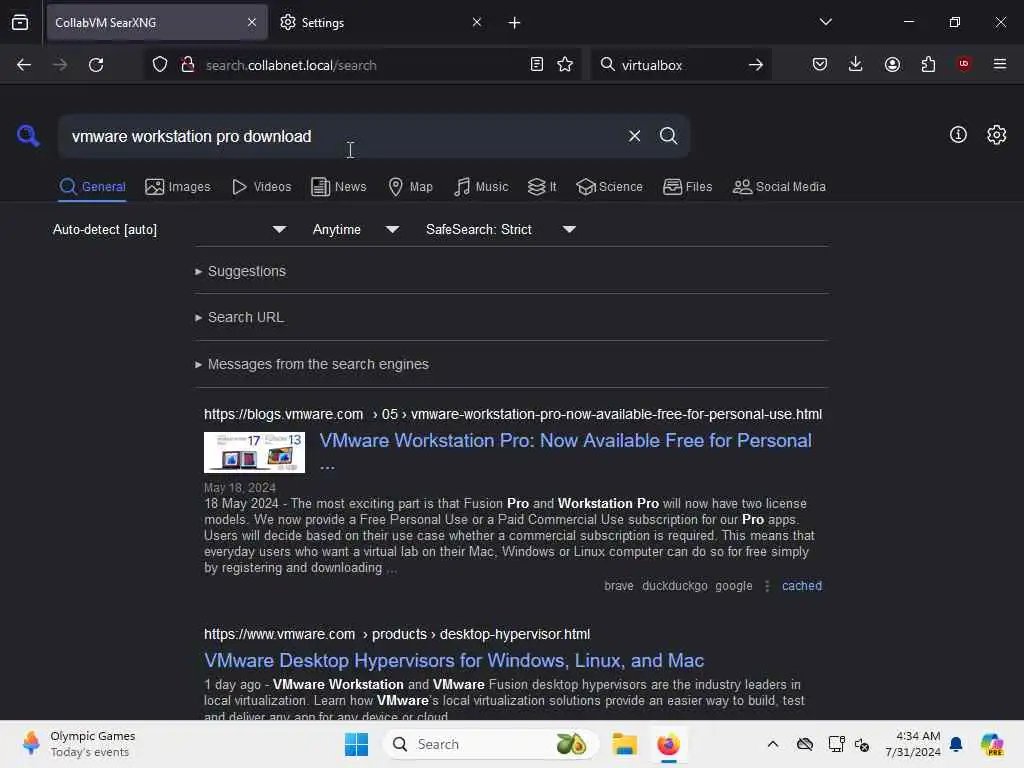Close the Settings tab
This screenshot has width=1024, height=768.
pyautogui.click(x=477, y=22)
